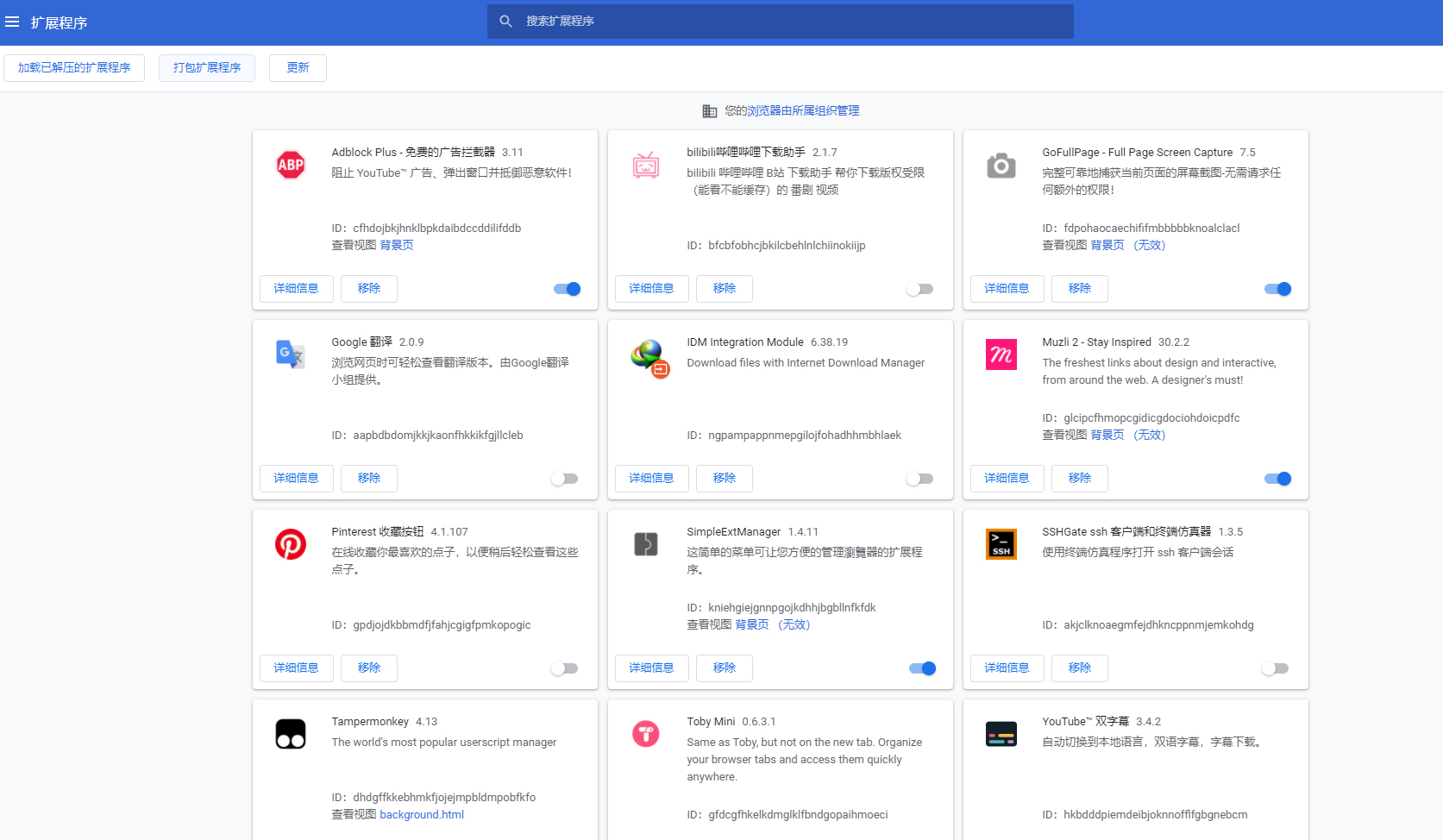This screenshot has height=840, width=1443.
Task: Open 详细信息 for SSHGate
Action: [x=1007, y=668]
